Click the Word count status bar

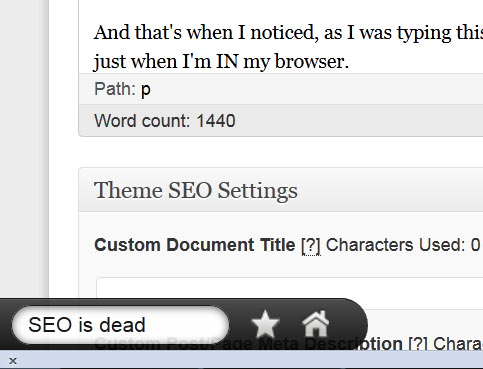[x=281, y=120]
